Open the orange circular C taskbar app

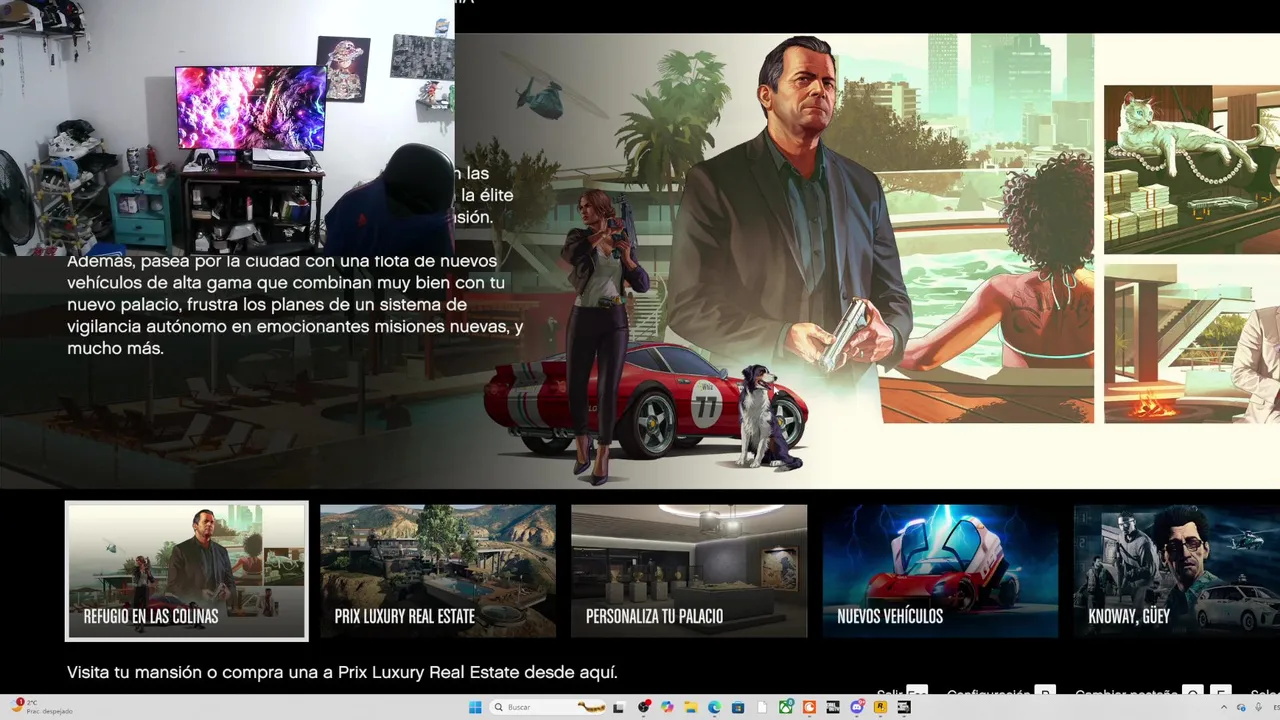[809, 707]
